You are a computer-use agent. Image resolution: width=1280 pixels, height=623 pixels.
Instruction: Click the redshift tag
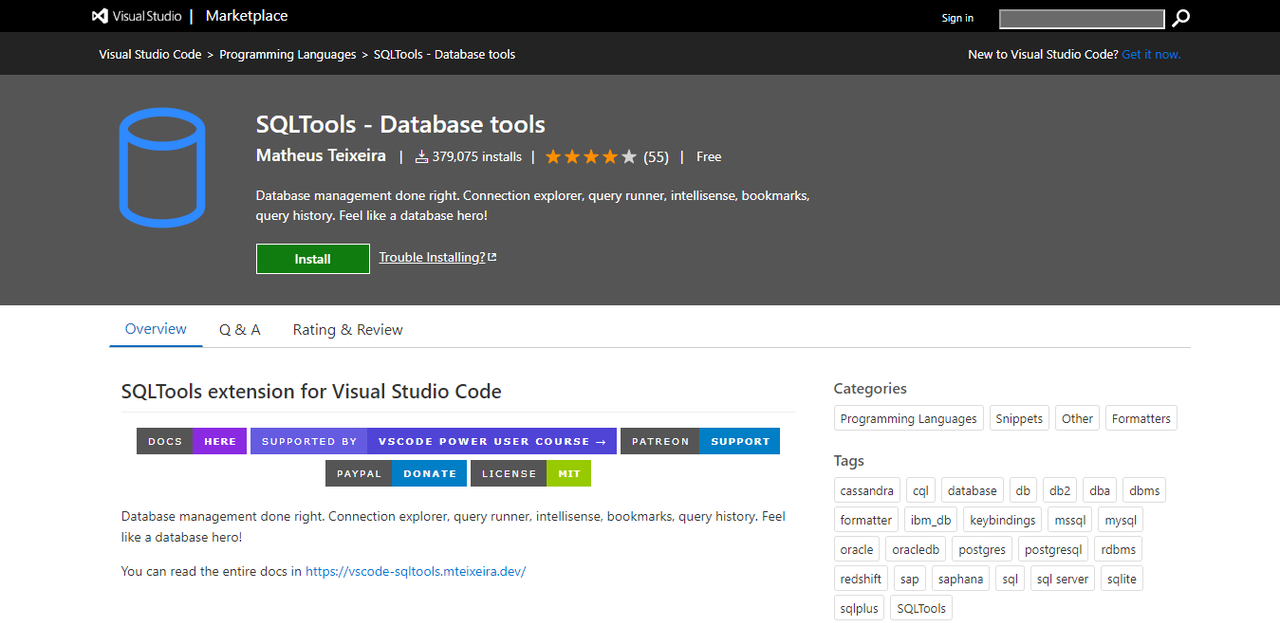861,579
